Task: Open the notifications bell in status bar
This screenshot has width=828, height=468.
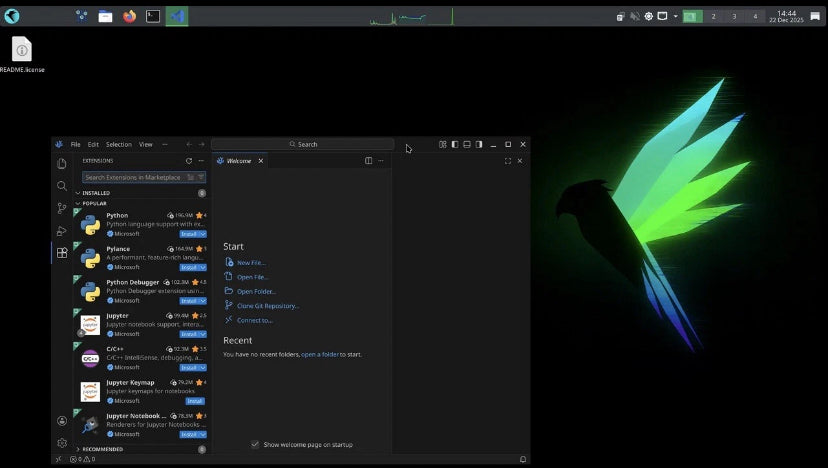Action: pos(523,460)
